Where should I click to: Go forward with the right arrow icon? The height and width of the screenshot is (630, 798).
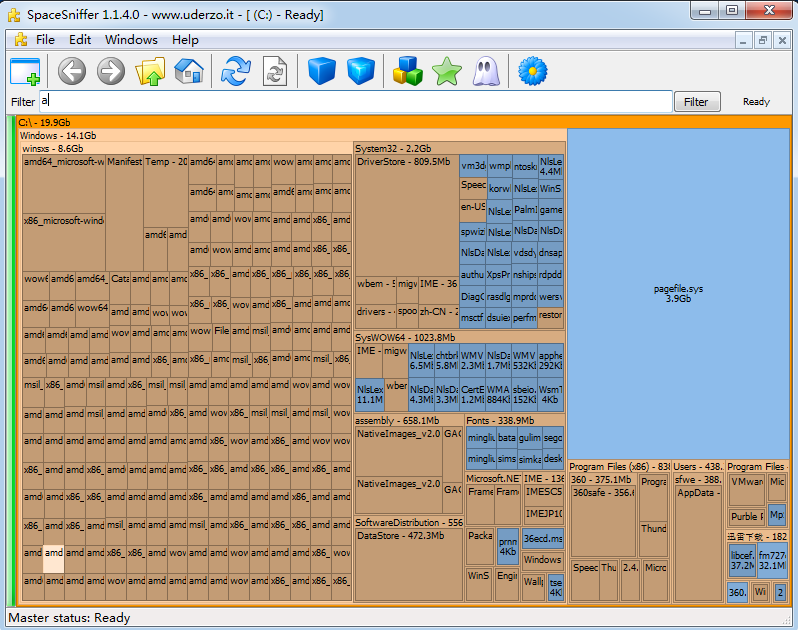pyautogui.click(x=110, y=71)
